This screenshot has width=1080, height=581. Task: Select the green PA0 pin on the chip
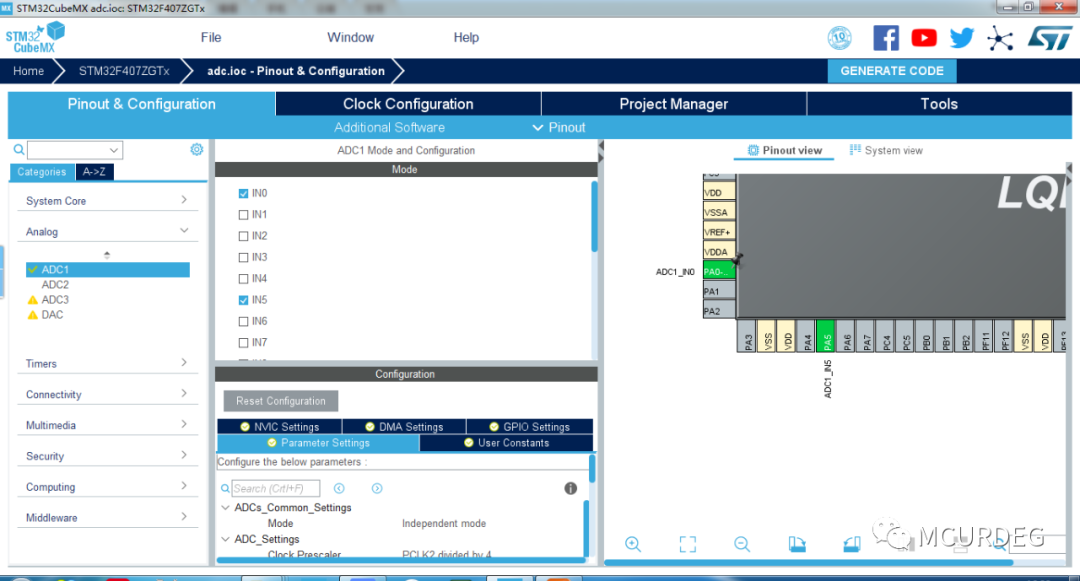click(x=719, y=271)
